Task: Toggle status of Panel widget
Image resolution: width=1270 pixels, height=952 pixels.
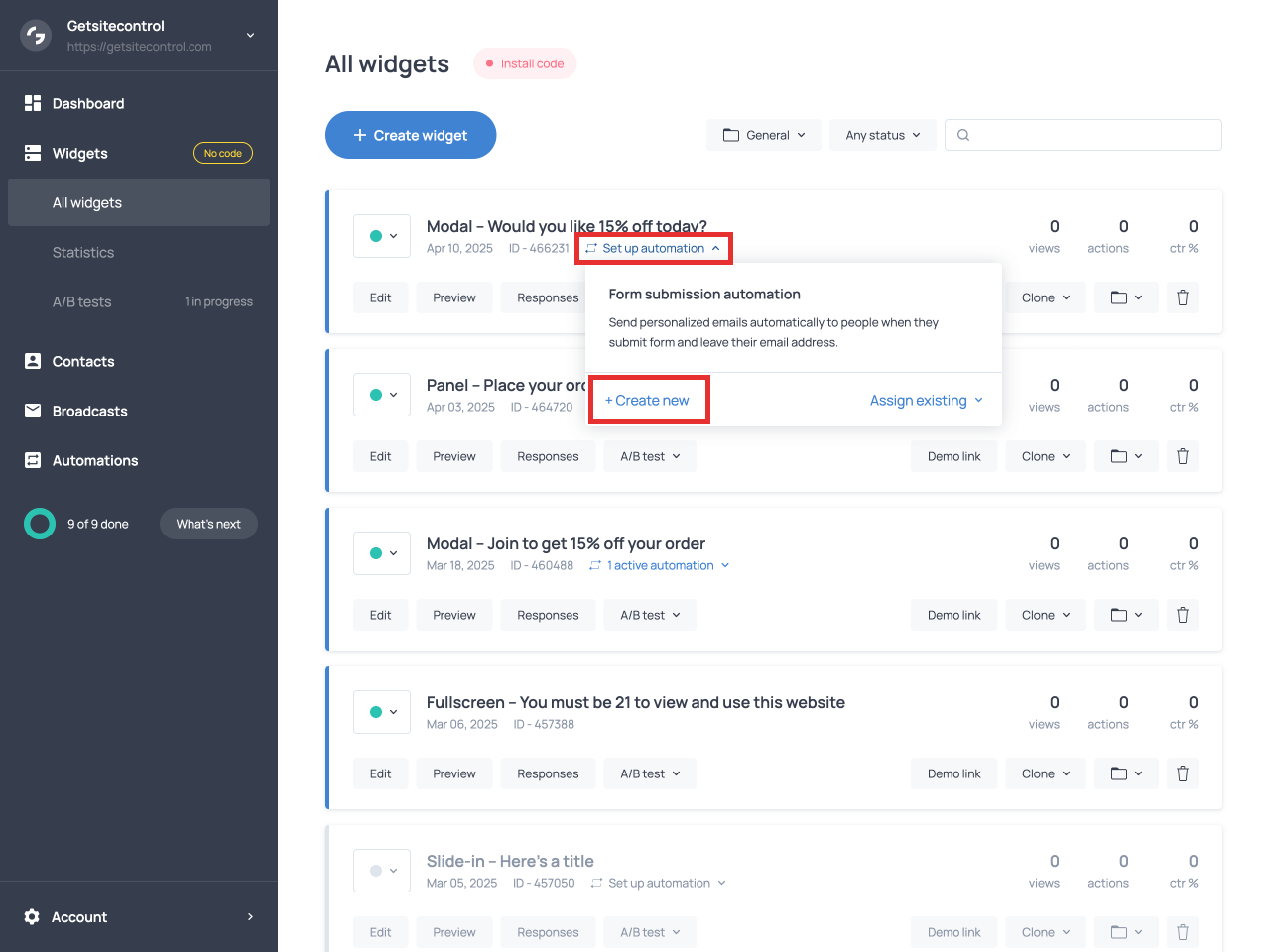Action: click(382, 395)
